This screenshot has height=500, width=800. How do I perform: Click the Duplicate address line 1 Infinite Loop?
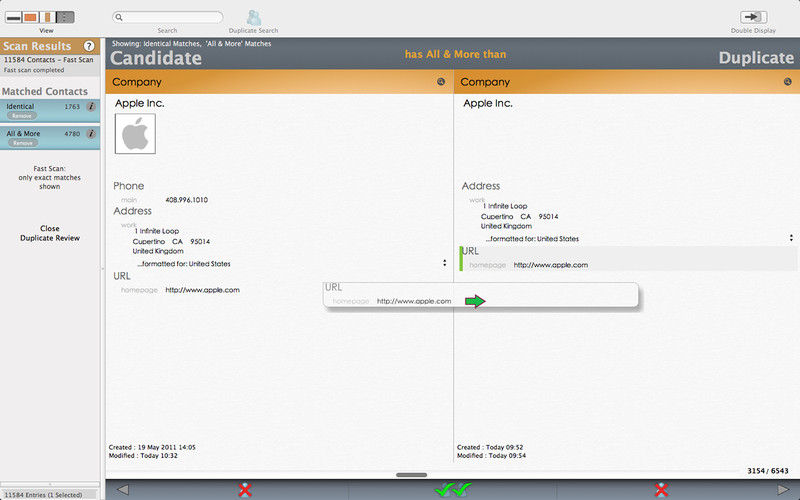tap(505, 206)
